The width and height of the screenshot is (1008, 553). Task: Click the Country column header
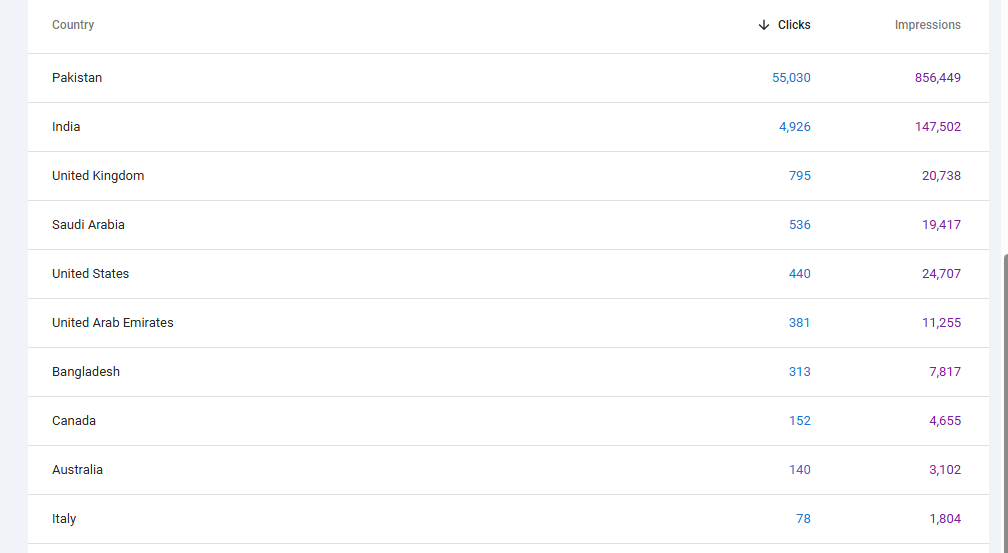(x=73, y=25)
